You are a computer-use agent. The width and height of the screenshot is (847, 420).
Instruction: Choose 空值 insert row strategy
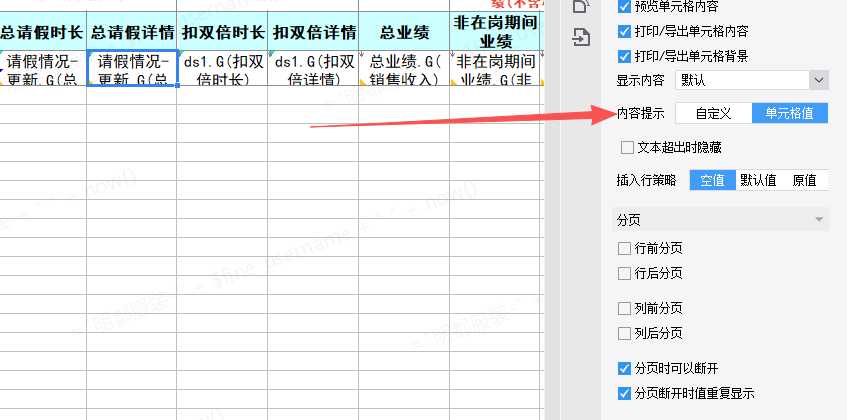coord(712,180)
